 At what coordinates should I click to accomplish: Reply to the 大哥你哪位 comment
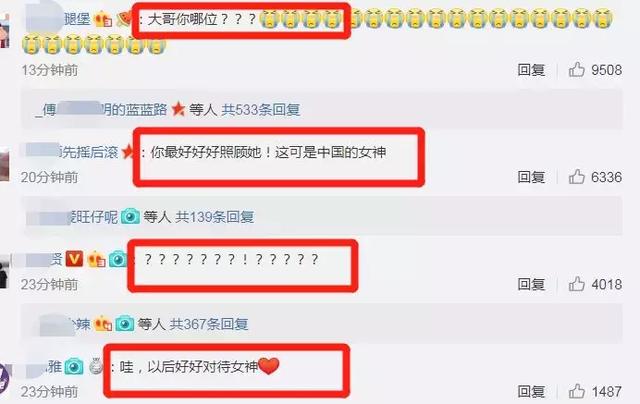[531, 70]
